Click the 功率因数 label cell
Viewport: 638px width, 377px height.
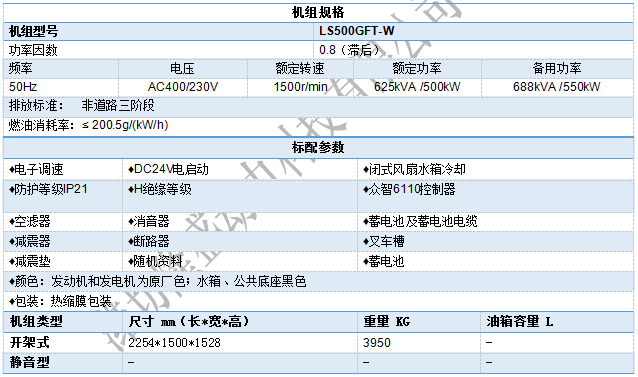pyautogui.click(x=158, y=50)
